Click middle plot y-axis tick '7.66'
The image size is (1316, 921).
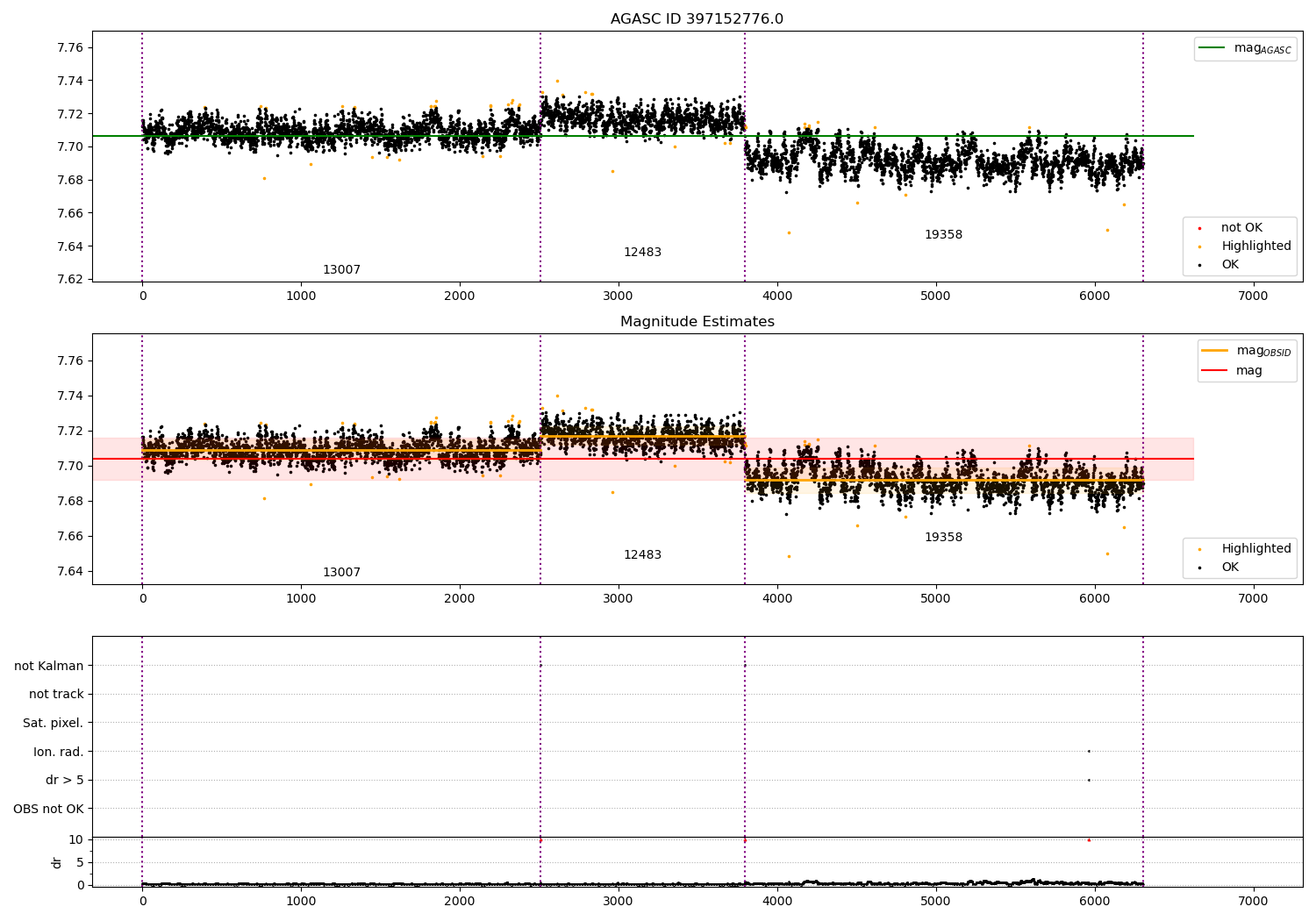(70, 536)
